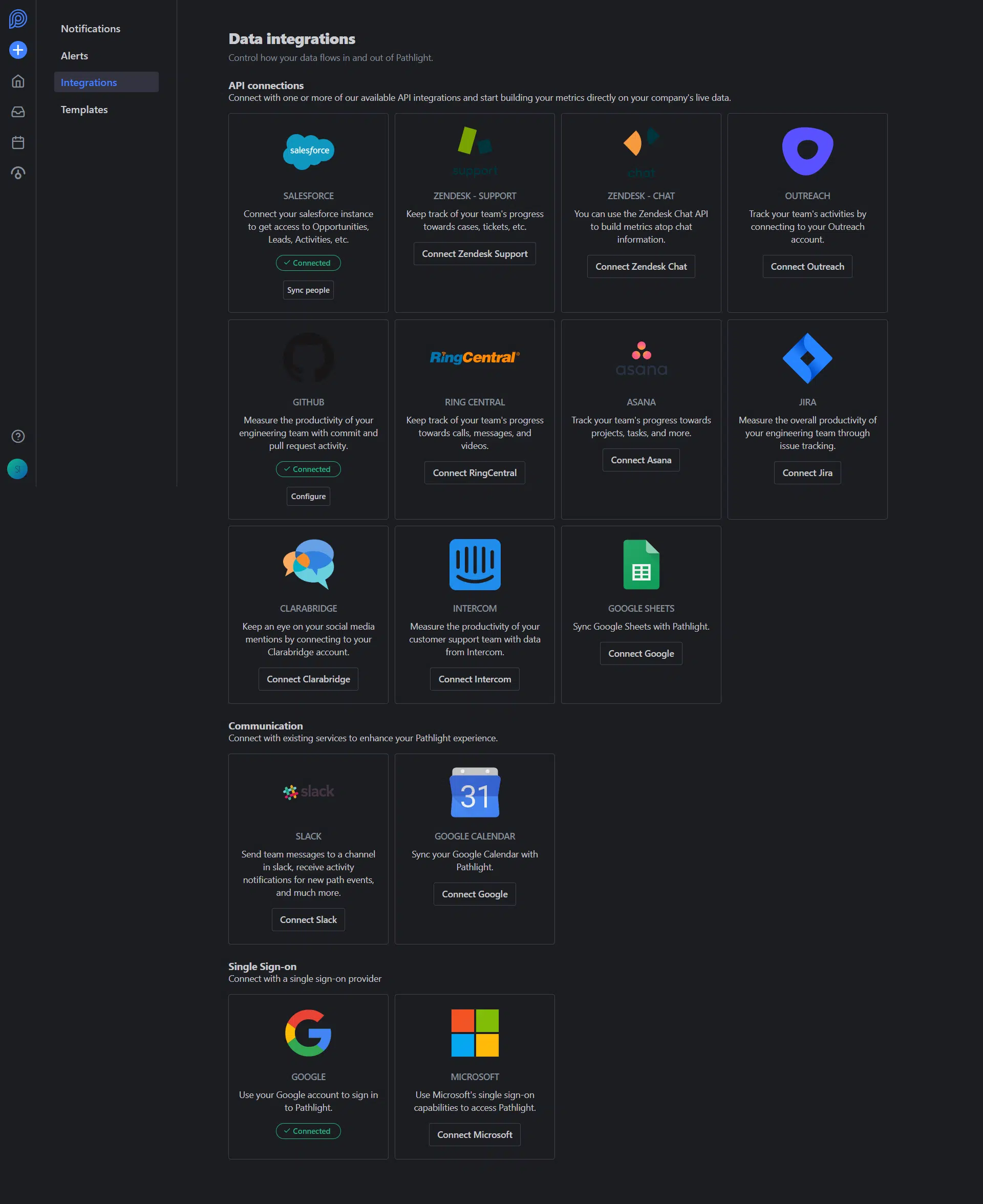Viewport: 983px width, 1204px height.
Task: Click the Intercom logo icon
Action: (475, 564)
